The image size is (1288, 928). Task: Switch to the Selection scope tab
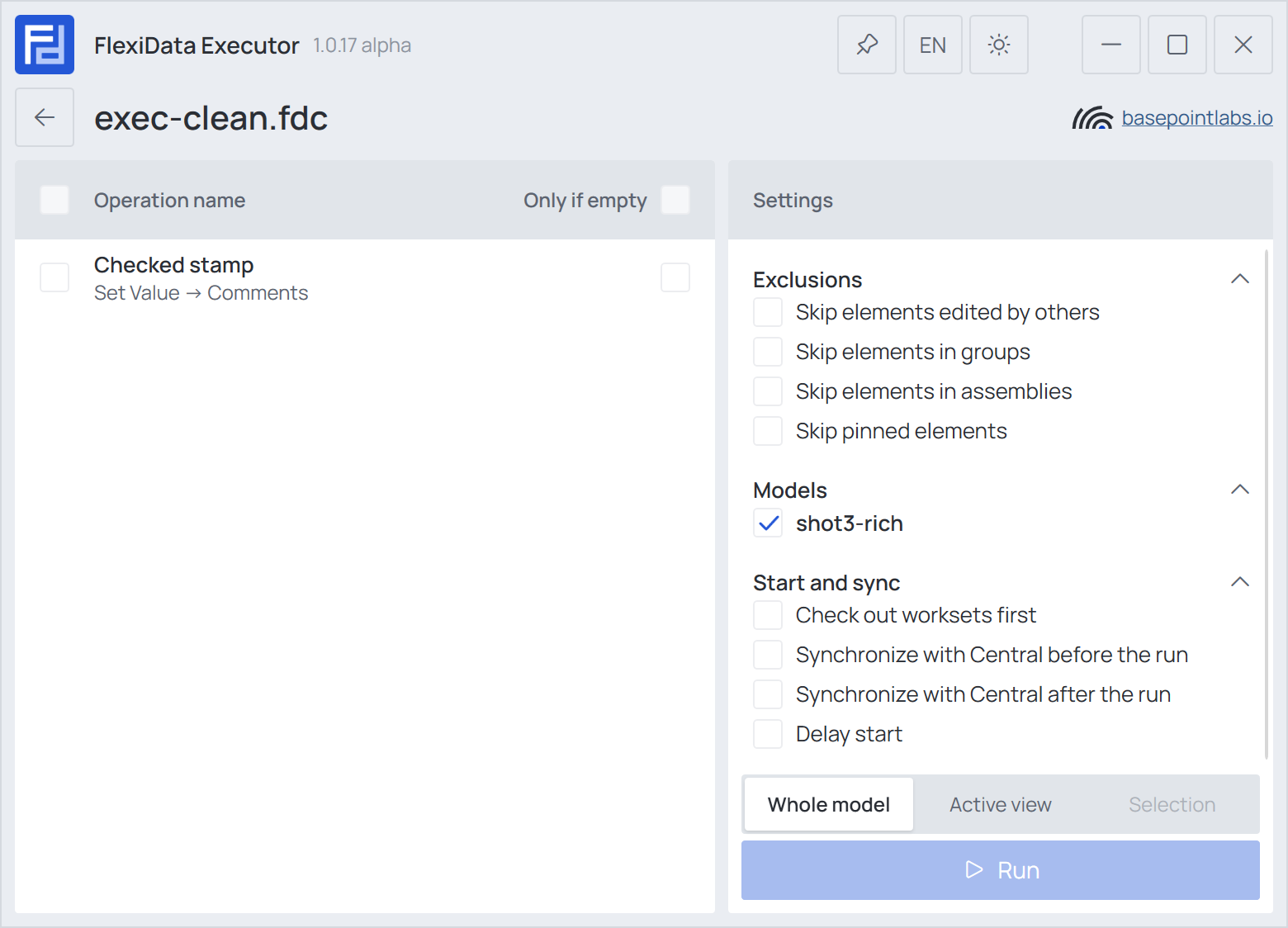click(x=1172, y=804)
